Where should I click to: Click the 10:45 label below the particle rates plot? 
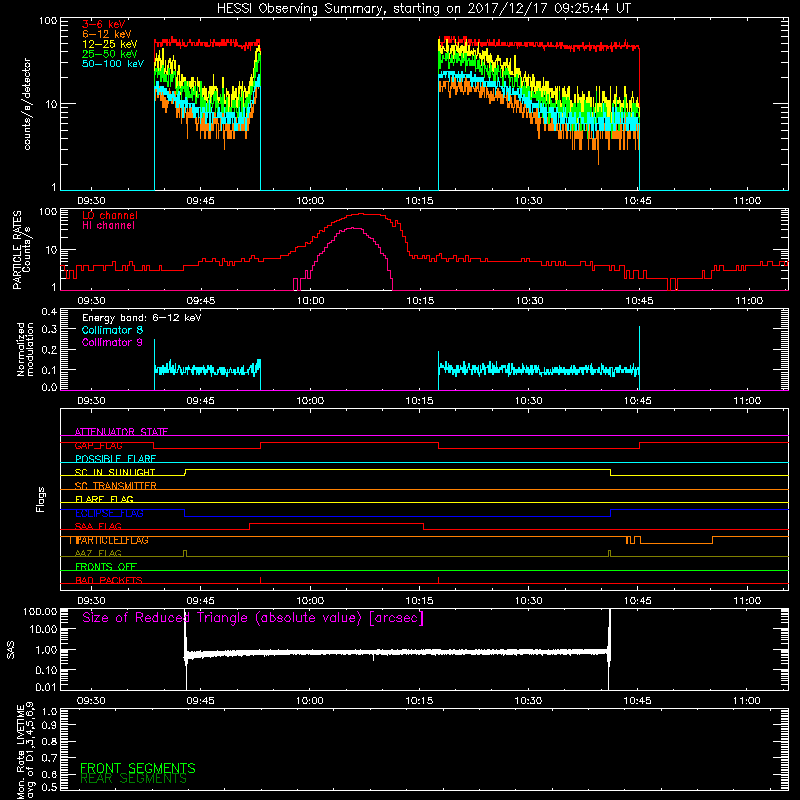tap(639, 301)
